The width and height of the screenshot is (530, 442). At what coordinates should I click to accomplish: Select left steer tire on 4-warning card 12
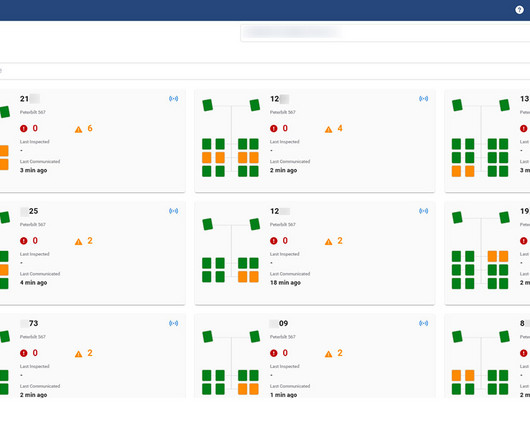[x=208, y=105]
